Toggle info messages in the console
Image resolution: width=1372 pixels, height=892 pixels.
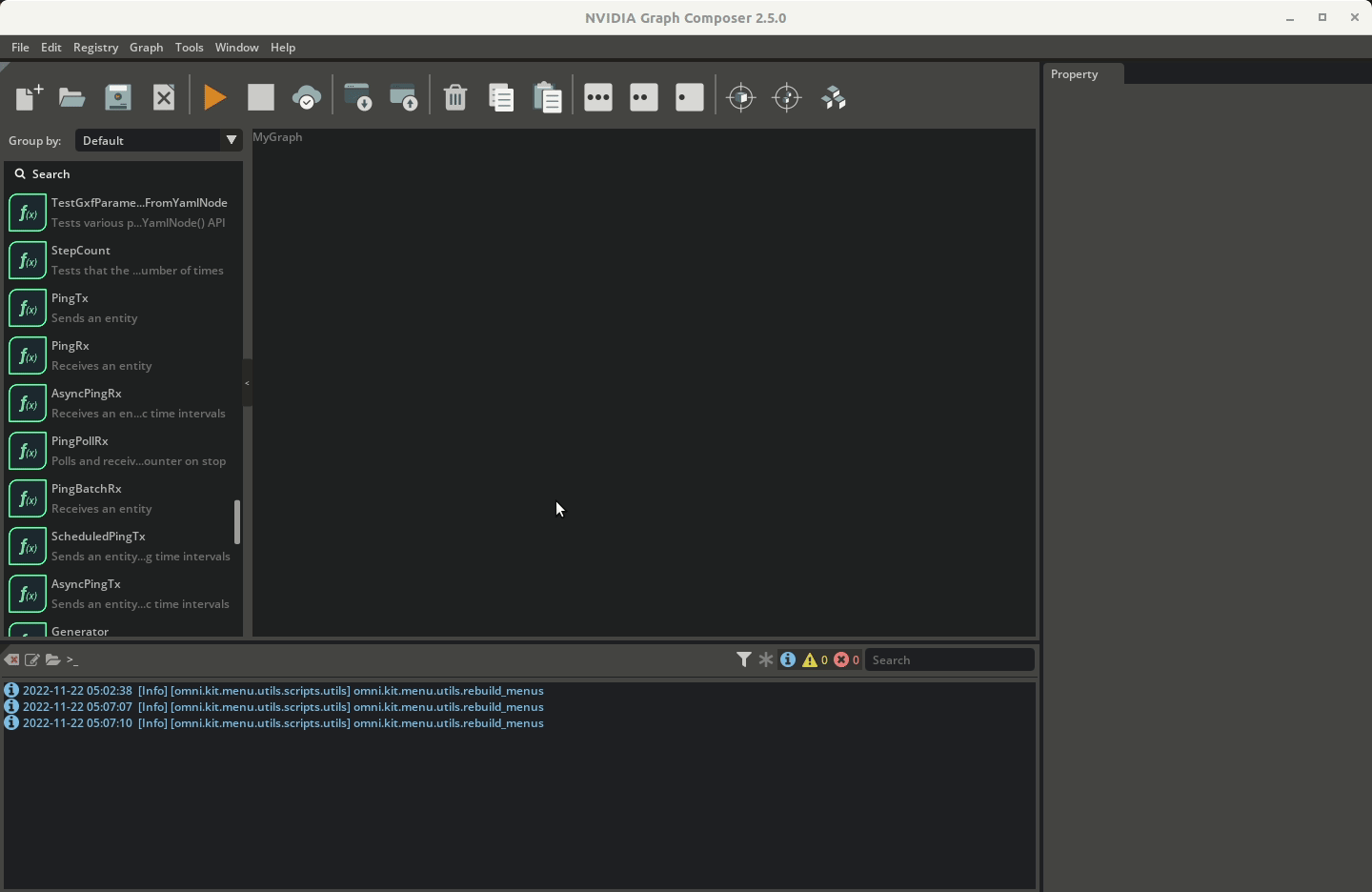click(x=788, y=659)
